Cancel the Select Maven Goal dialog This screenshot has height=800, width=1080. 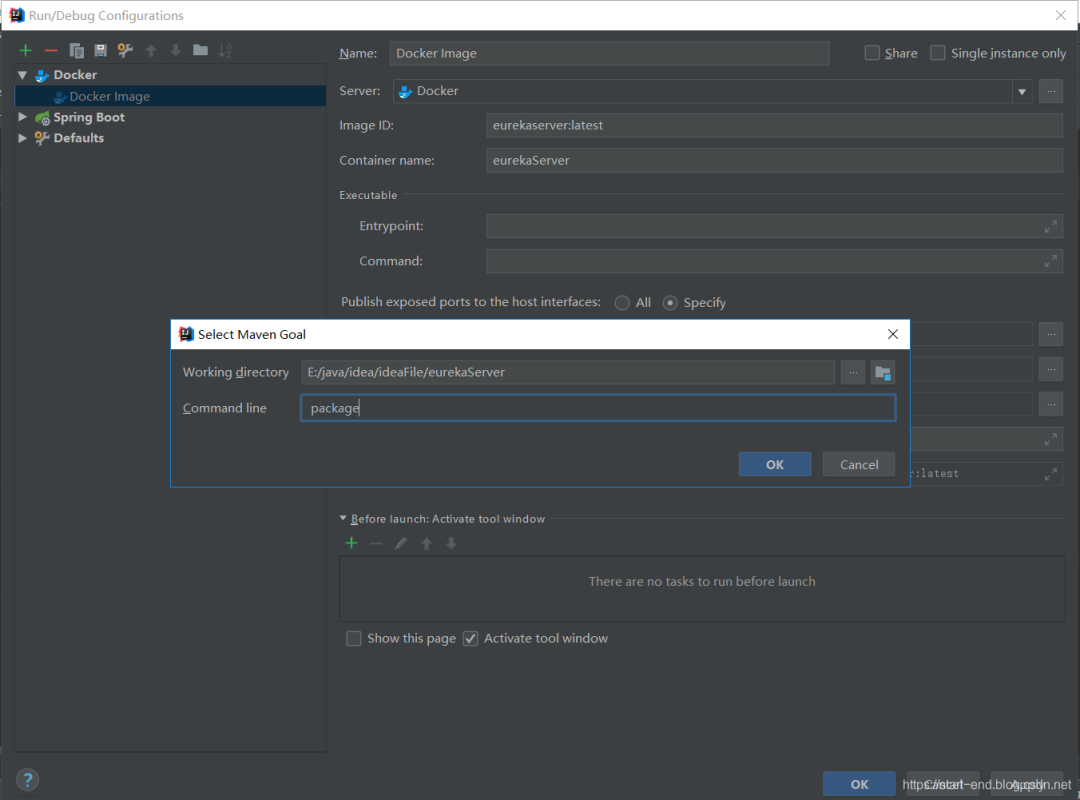coord(858,464)
